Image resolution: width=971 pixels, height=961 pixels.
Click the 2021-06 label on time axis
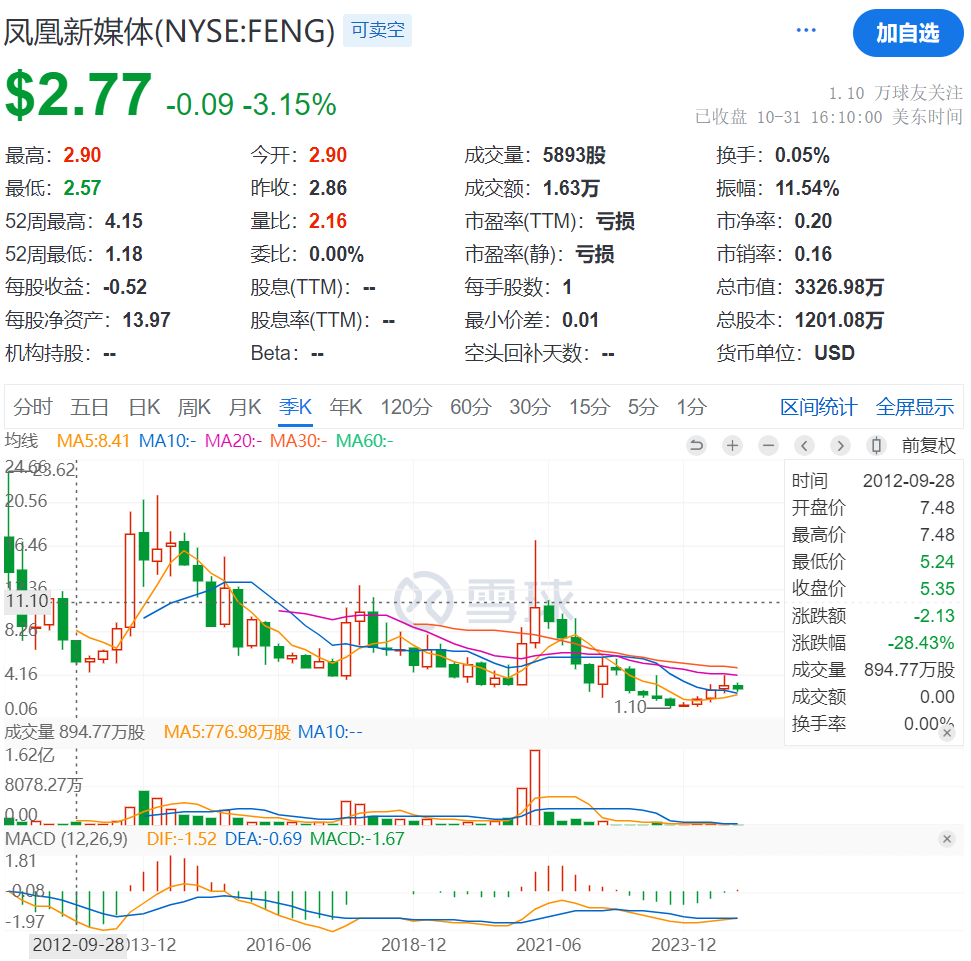click(x=549, y=945)
